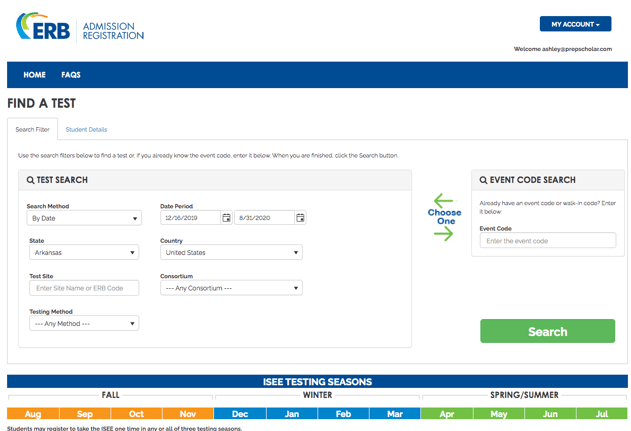Select the Mar month block

(395, 414)
